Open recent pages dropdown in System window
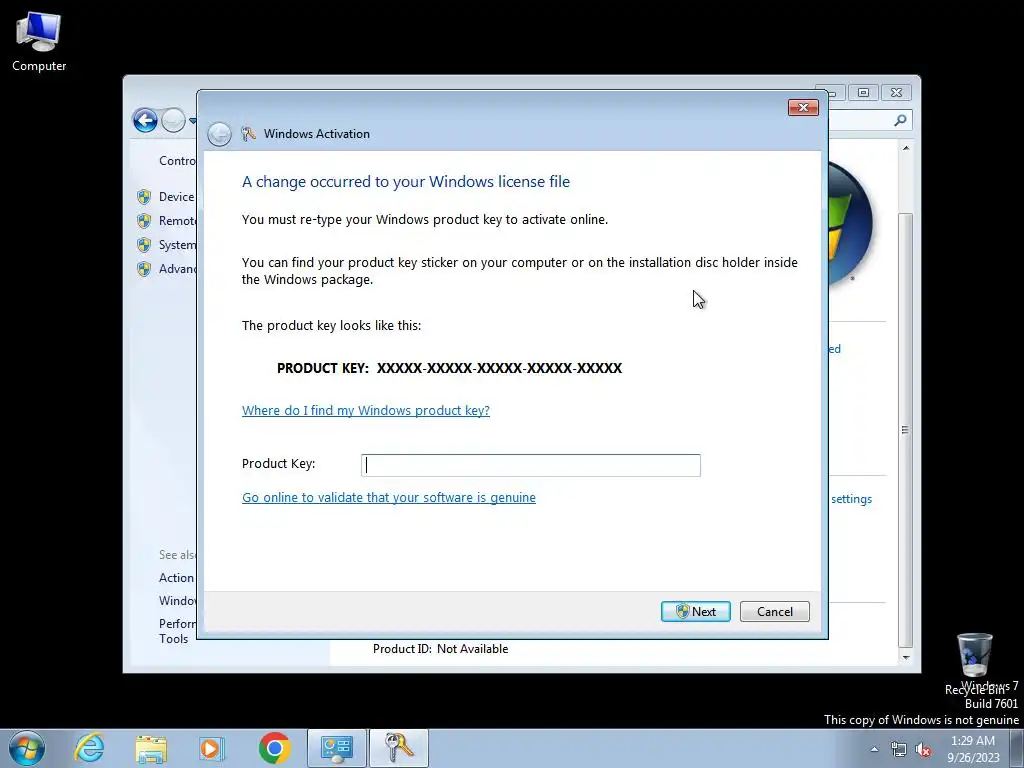 (192, 120)
